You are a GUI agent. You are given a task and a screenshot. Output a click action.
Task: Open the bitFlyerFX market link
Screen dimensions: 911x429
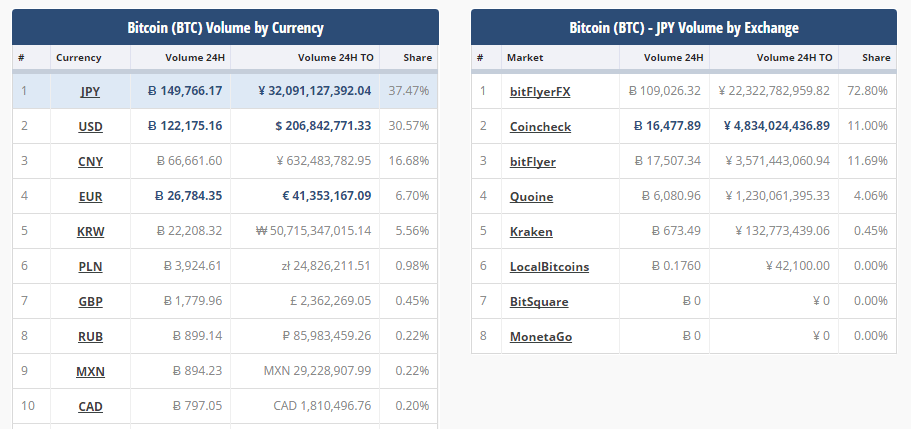pos(540,92)
